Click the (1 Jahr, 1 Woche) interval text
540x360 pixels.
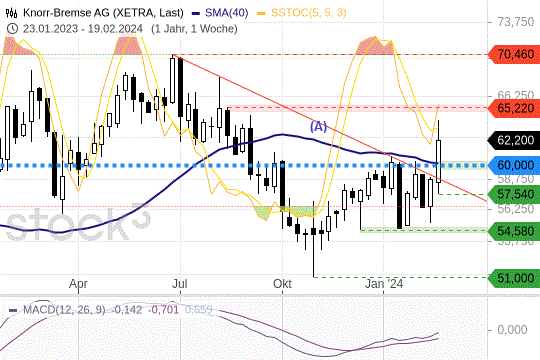[x=194, y=29]
